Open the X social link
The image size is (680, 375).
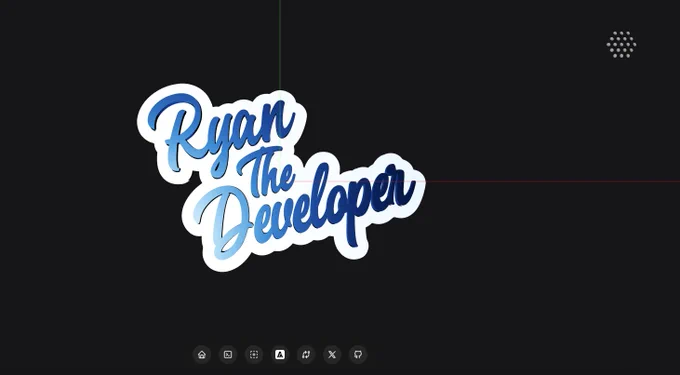[x=332, y=355]
